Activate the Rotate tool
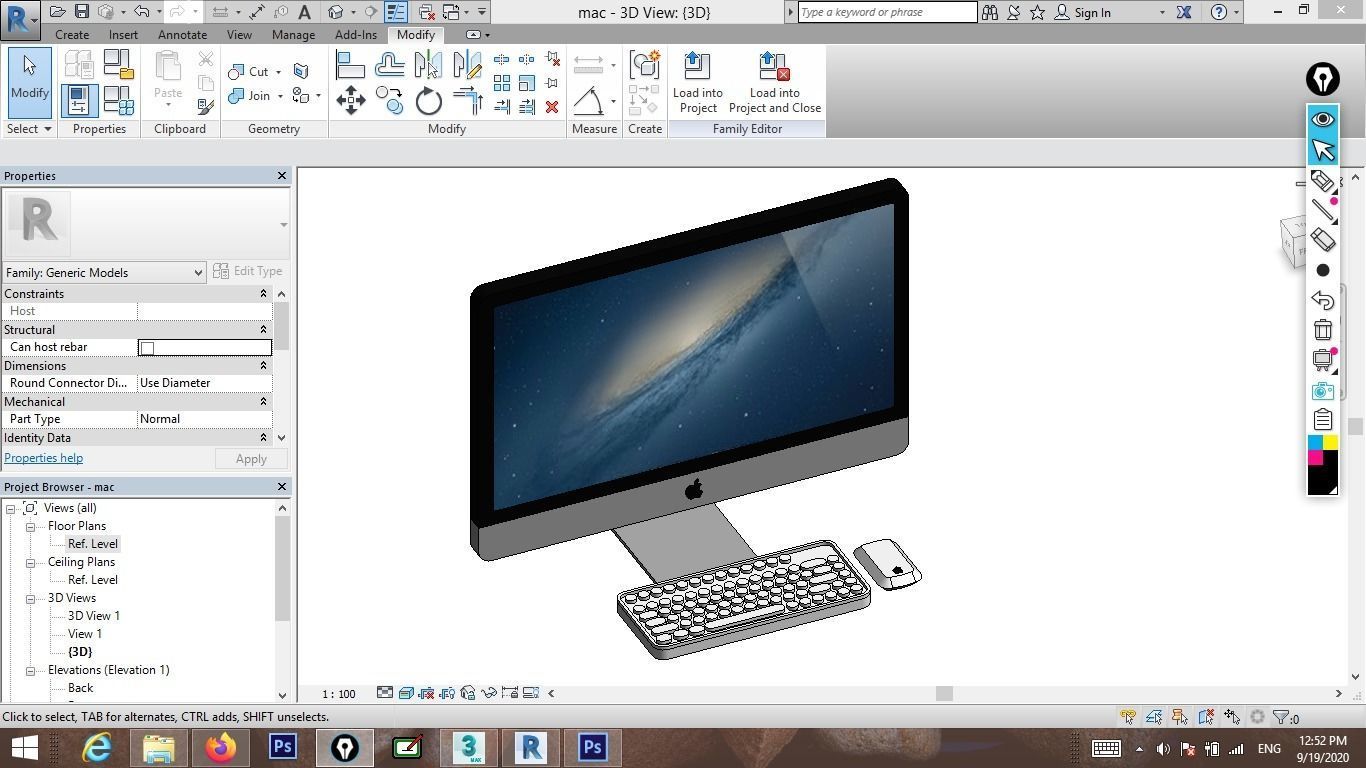Image resolution: width=1366 pixels, height=768 pixels. [x=427, y=100]
